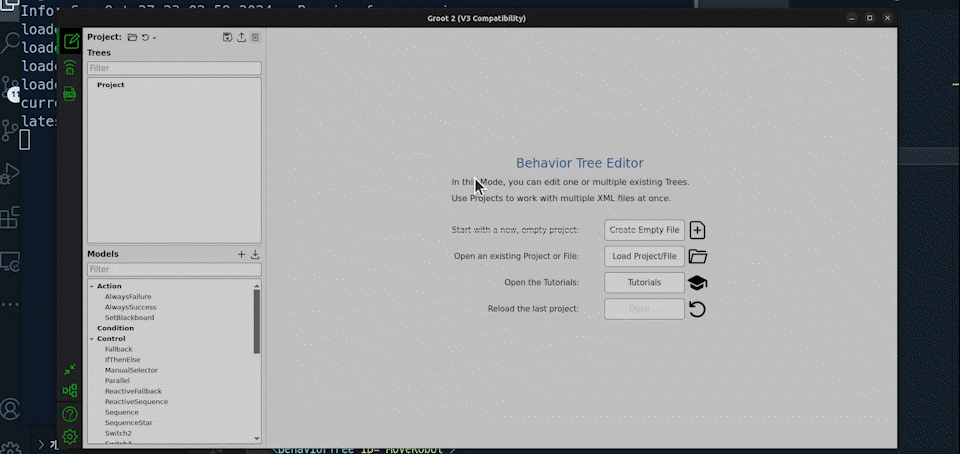Focus the Trees filter field
This screenshot has width=960, height=454.
coord(174,68)
